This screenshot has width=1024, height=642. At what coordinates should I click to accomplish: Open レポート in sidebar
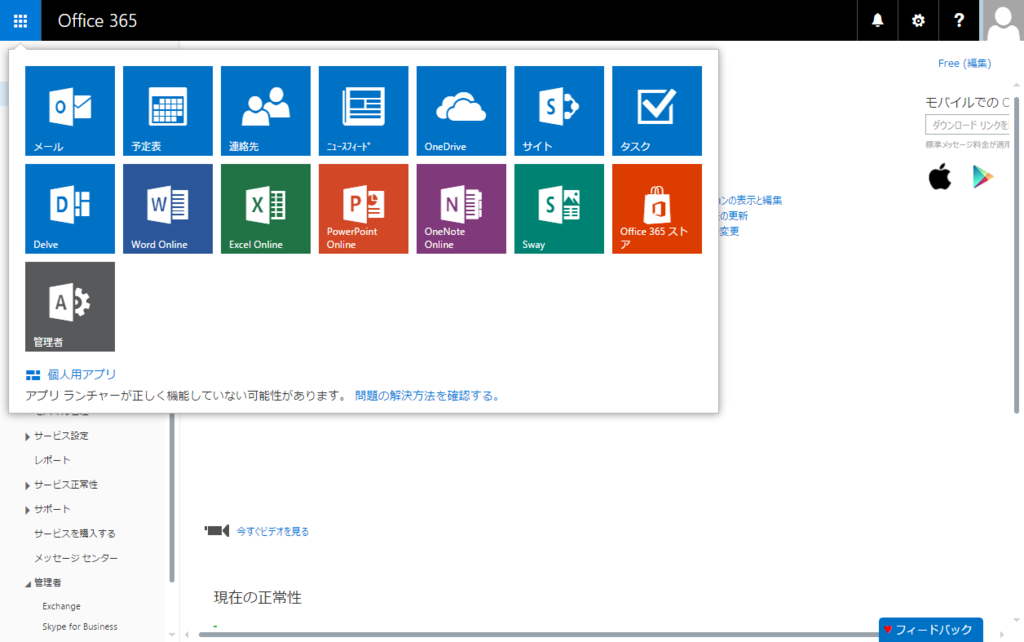click(52, 460)
